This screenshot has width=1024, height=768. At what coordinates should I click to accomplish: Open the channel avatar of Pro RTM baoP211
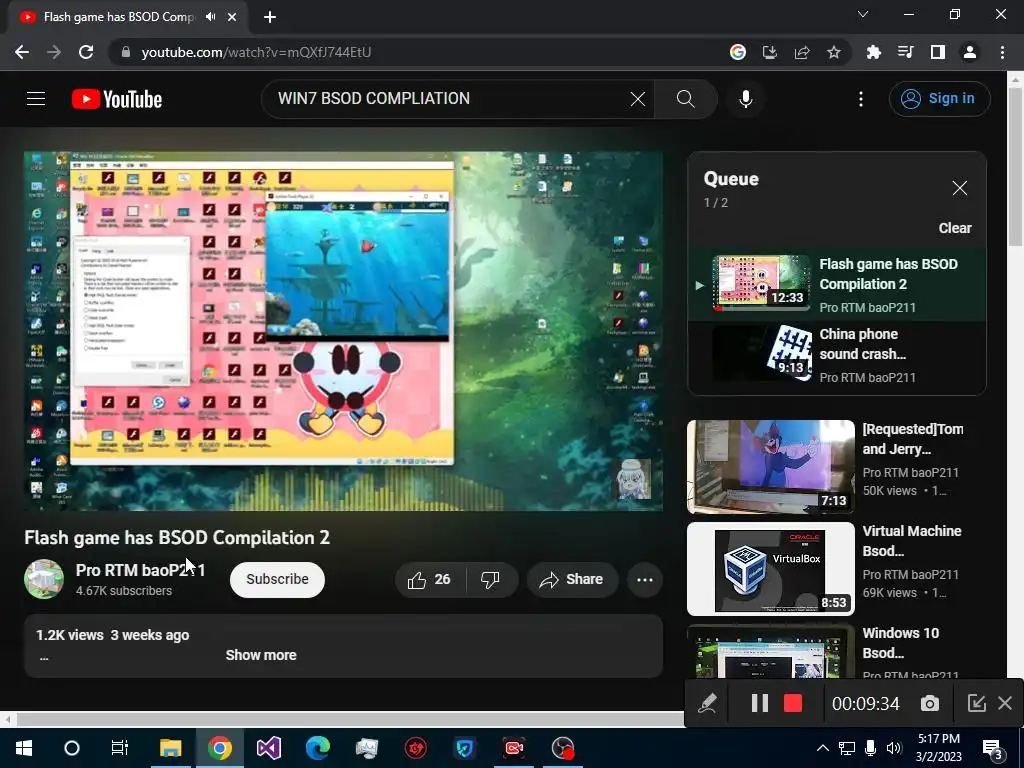pos(44,579)
